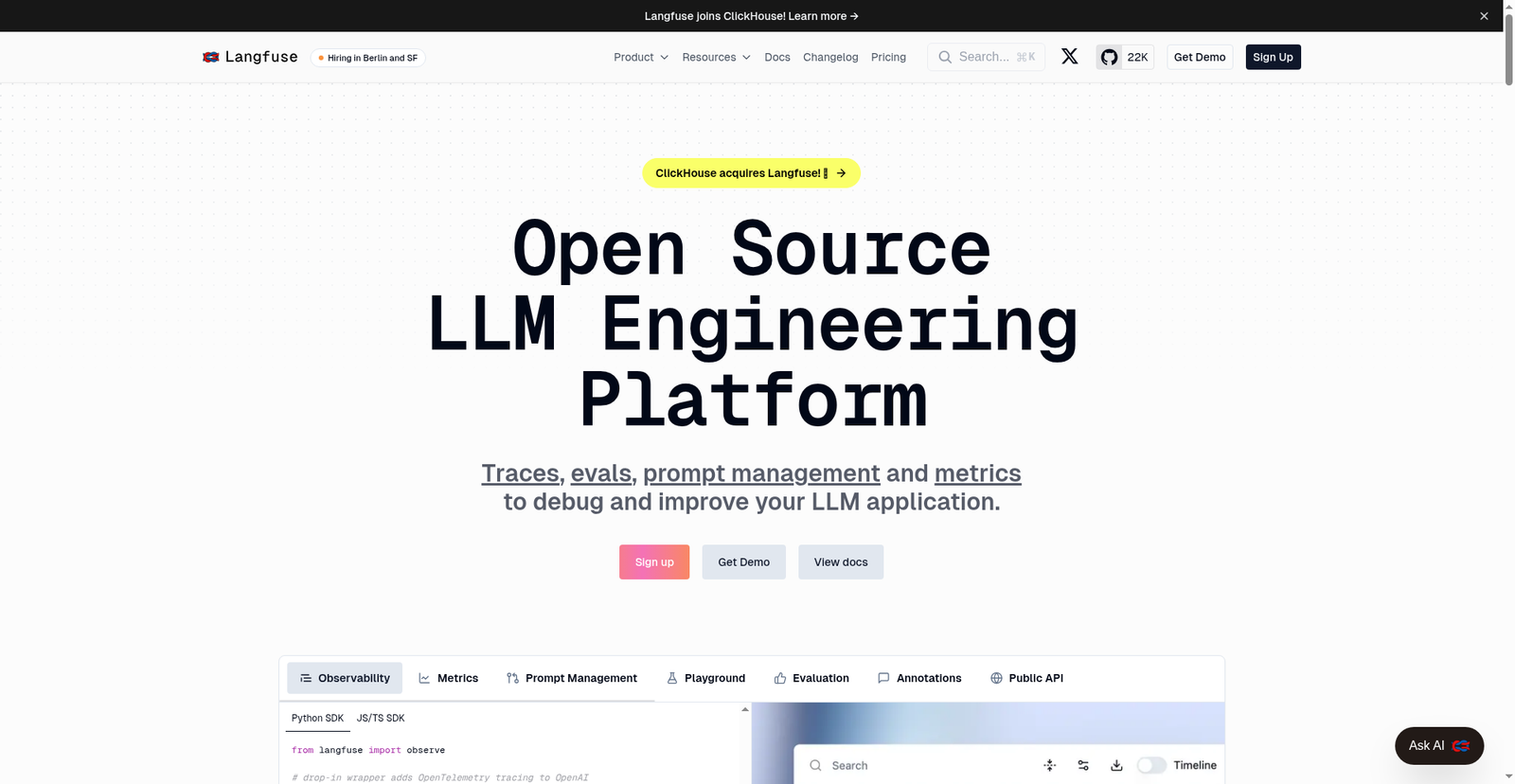Image resolution: width=1515 pixels, height=784 pixels.
Task: Toggle the Timeline switch
Action: pos(1151,765)
